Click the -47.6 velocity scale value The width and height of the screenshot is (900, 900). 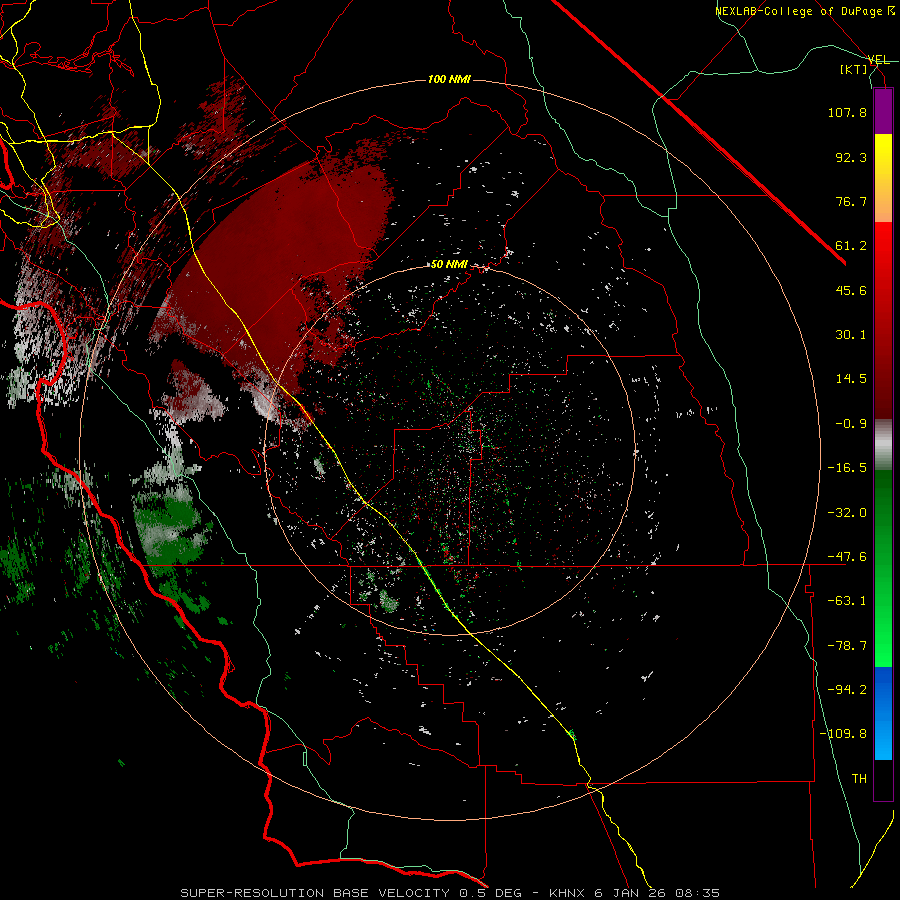pos(847,557)
